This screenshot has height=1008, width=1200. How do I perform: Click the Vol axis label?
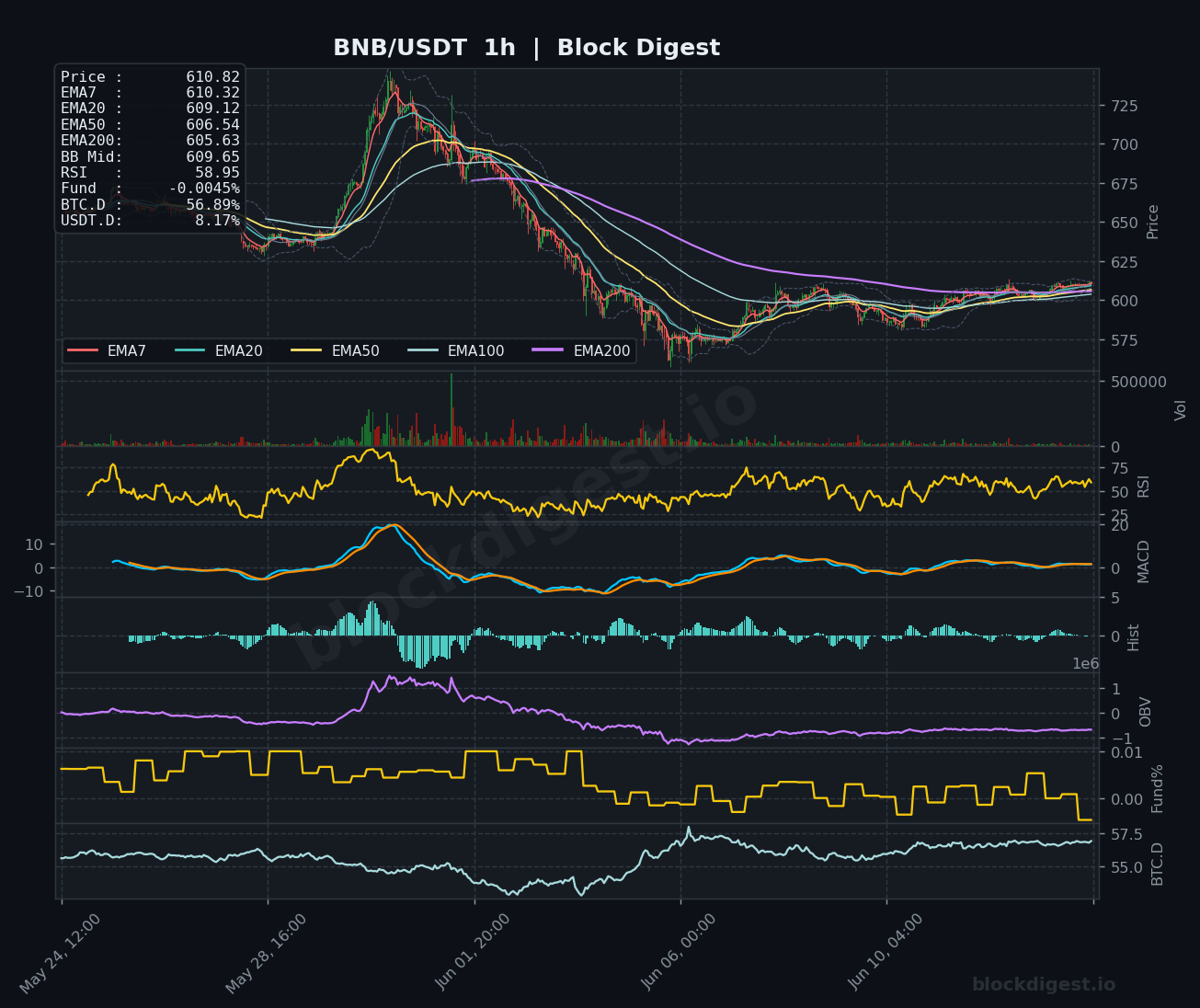click(x=1181, y=410)
